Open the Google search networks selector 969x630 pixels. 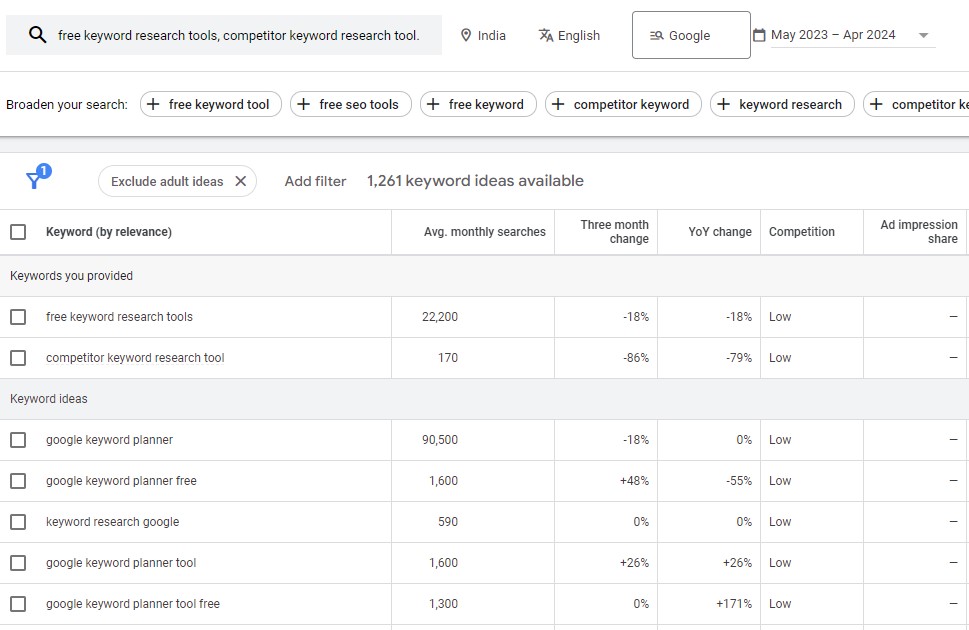[x=691, y=35]
